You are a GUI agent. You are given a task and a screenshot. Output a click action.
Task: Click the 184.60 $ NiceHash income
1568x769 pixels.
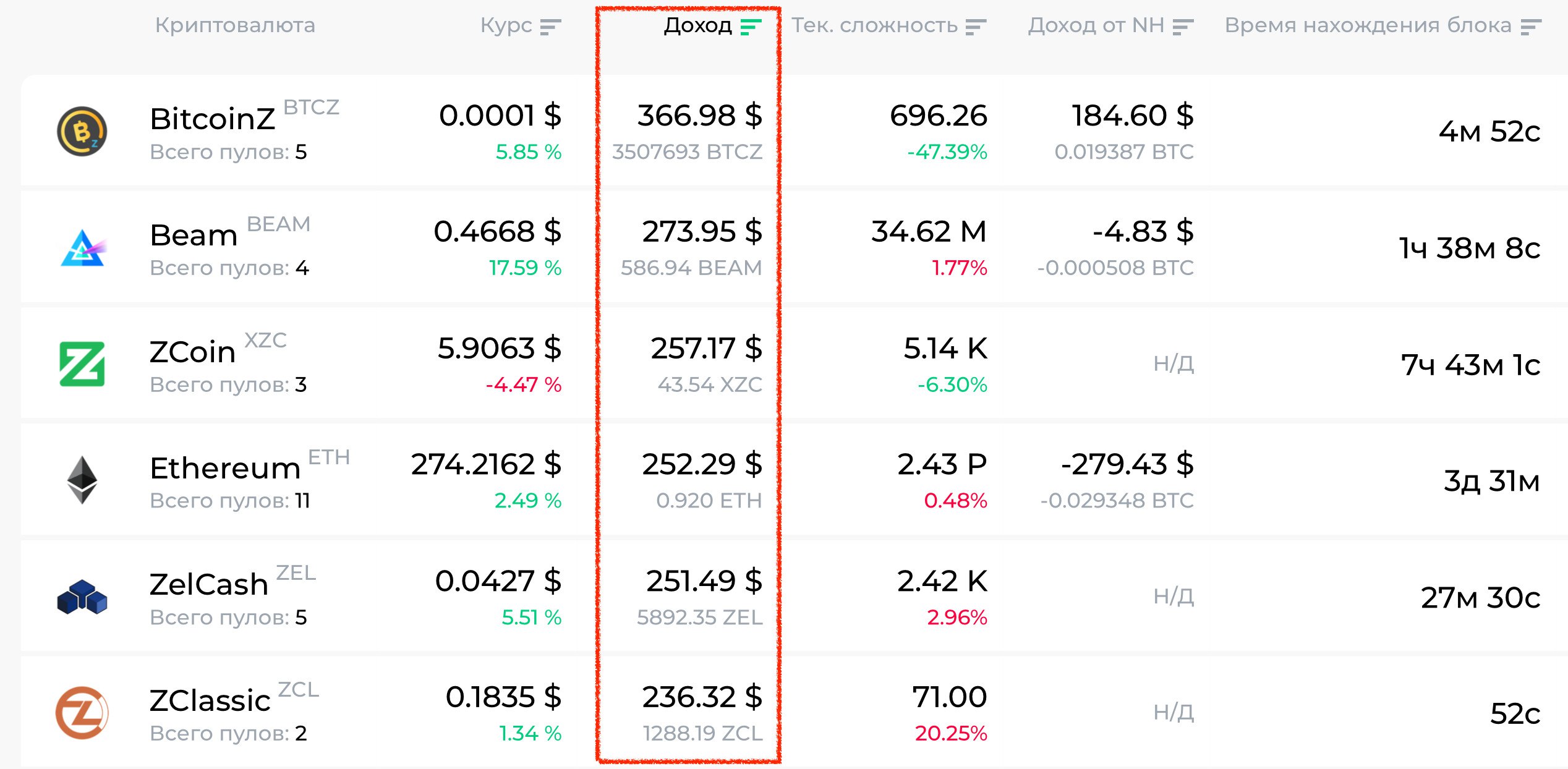pos(1133,116)
